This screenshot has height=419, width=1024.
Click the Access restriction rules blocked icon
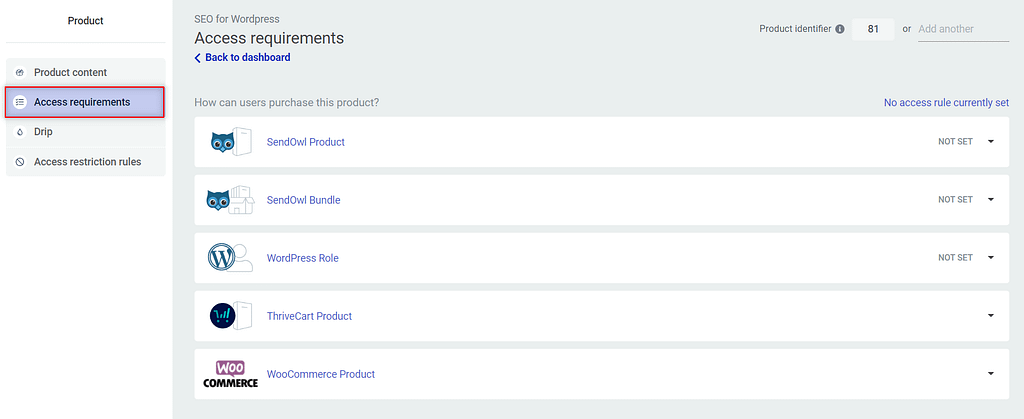pos(20,162)
